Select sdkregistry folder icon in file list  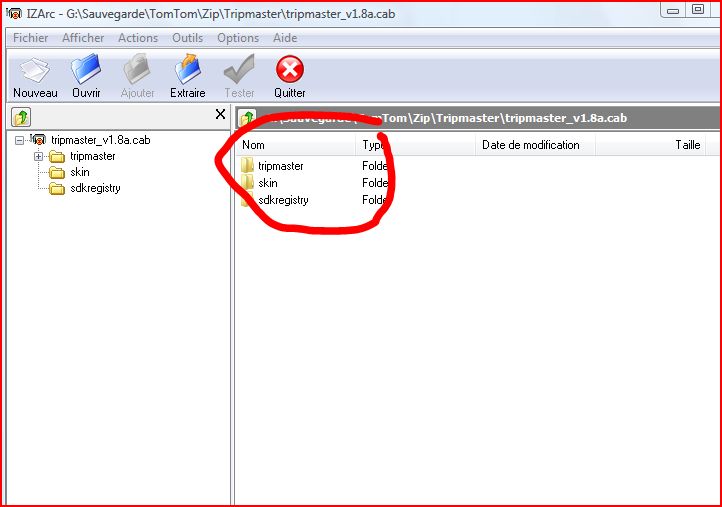click(247, 199)
